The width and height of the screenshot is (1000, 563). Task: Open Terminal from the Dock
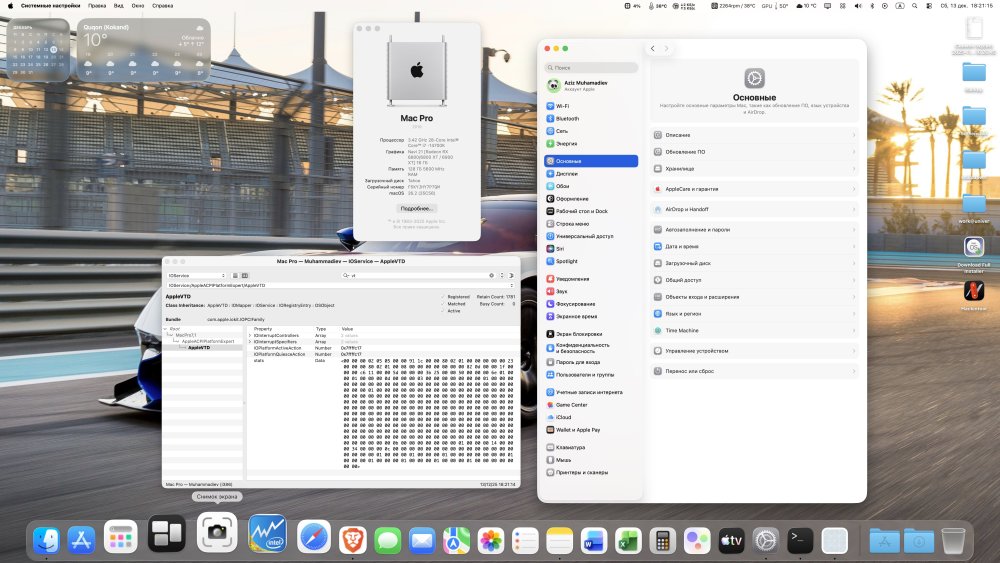coord(800,541)
